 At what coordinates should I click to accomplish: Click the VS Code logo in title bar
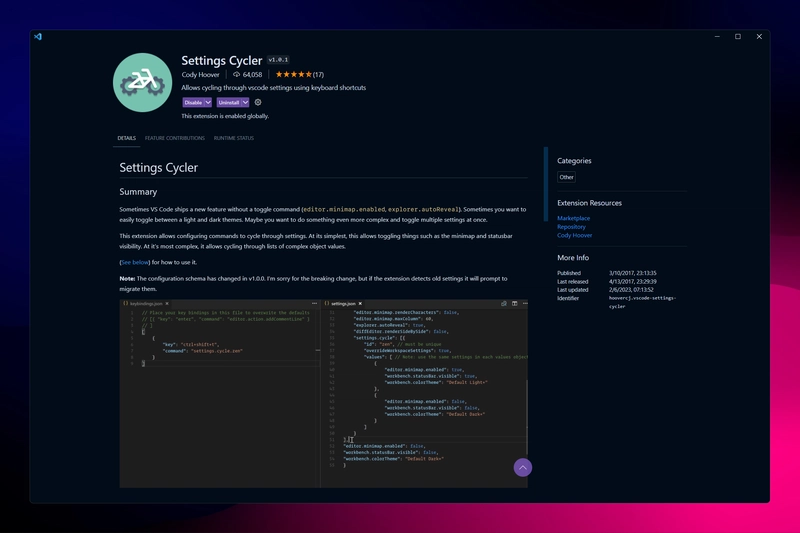38,37
